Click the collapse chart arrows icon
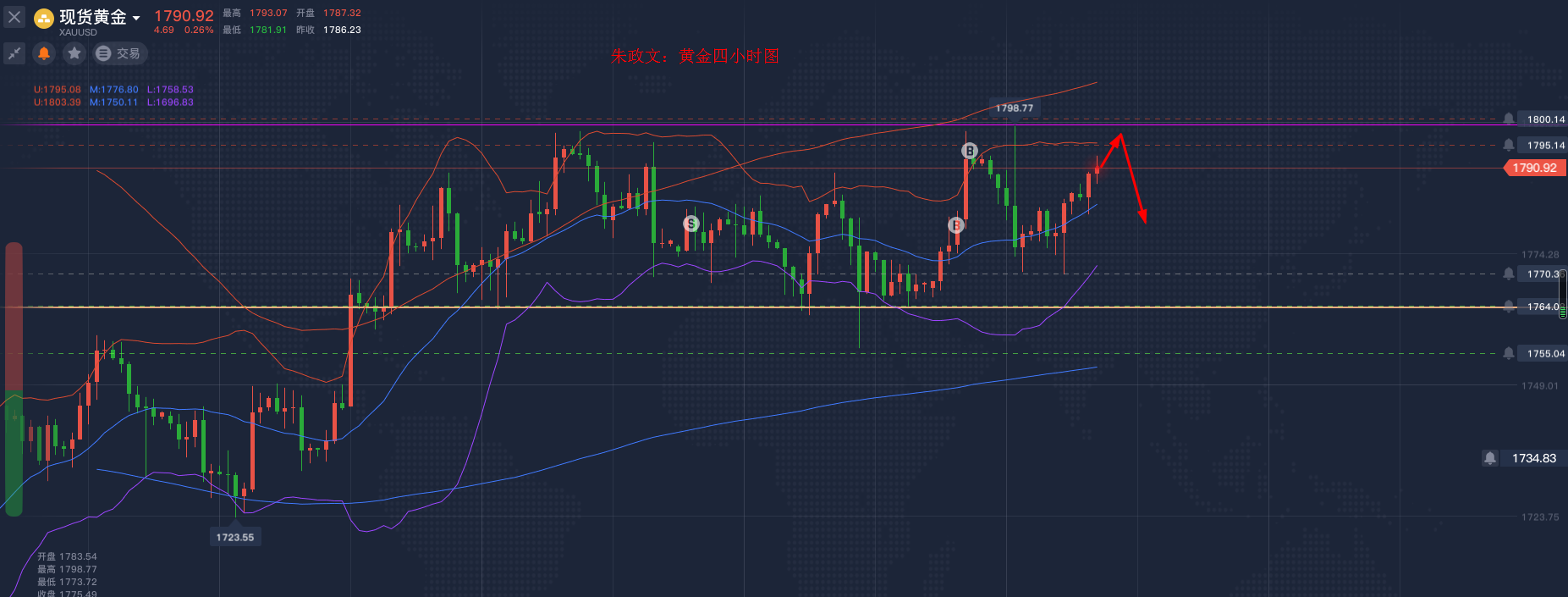The height and width of the screenshot is (597, 1568). click(x=14, y=53)
